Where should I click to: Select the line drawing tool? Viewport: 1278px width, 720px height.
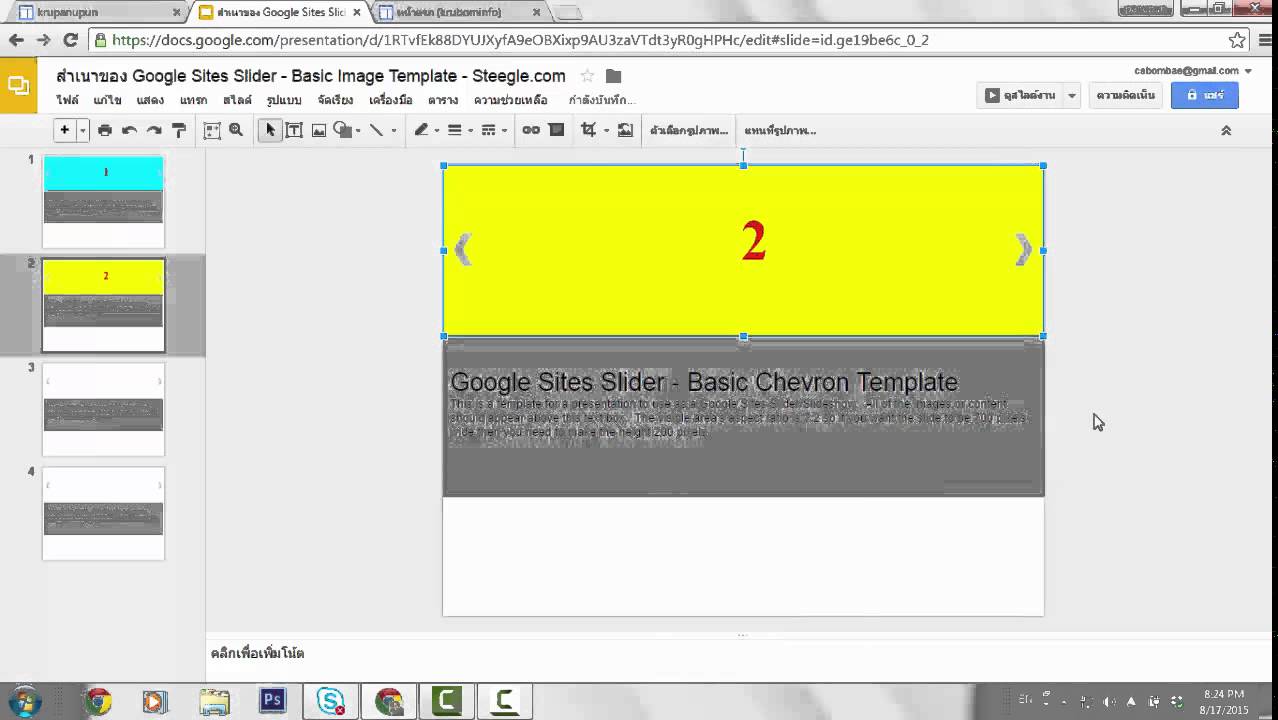coord(376,130)
